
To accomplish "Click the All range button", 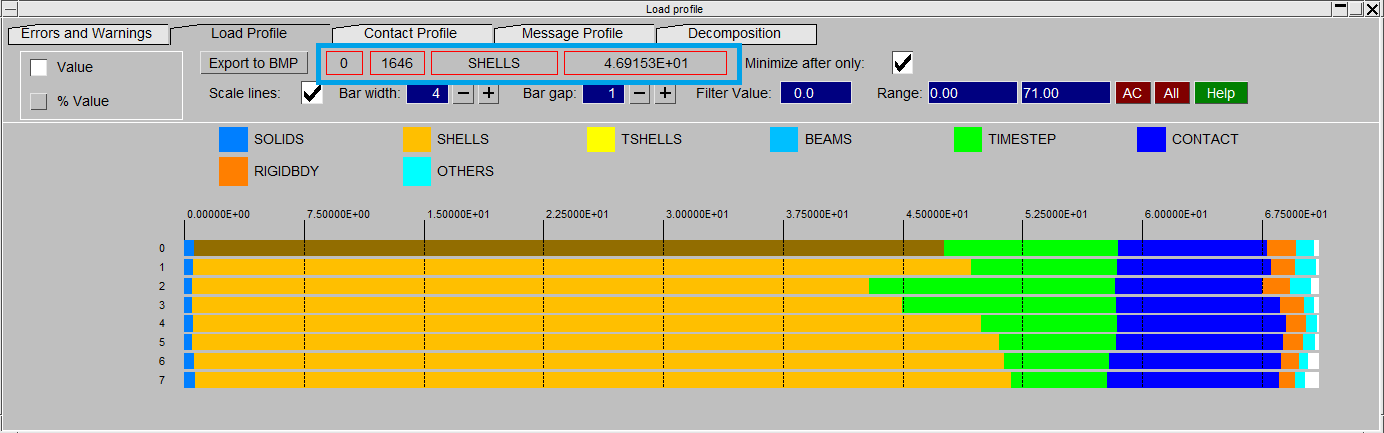I will 1172,93.
